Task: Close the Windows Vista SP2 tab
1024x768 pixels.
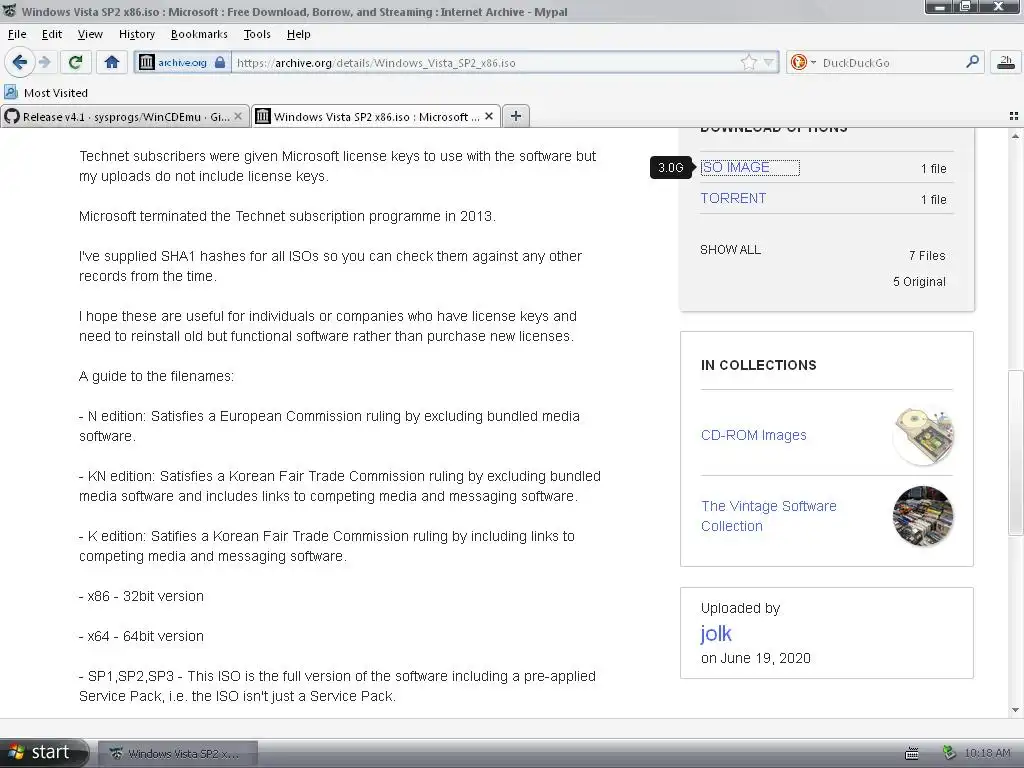Action: pyautogui.click(x=489, y=116)
